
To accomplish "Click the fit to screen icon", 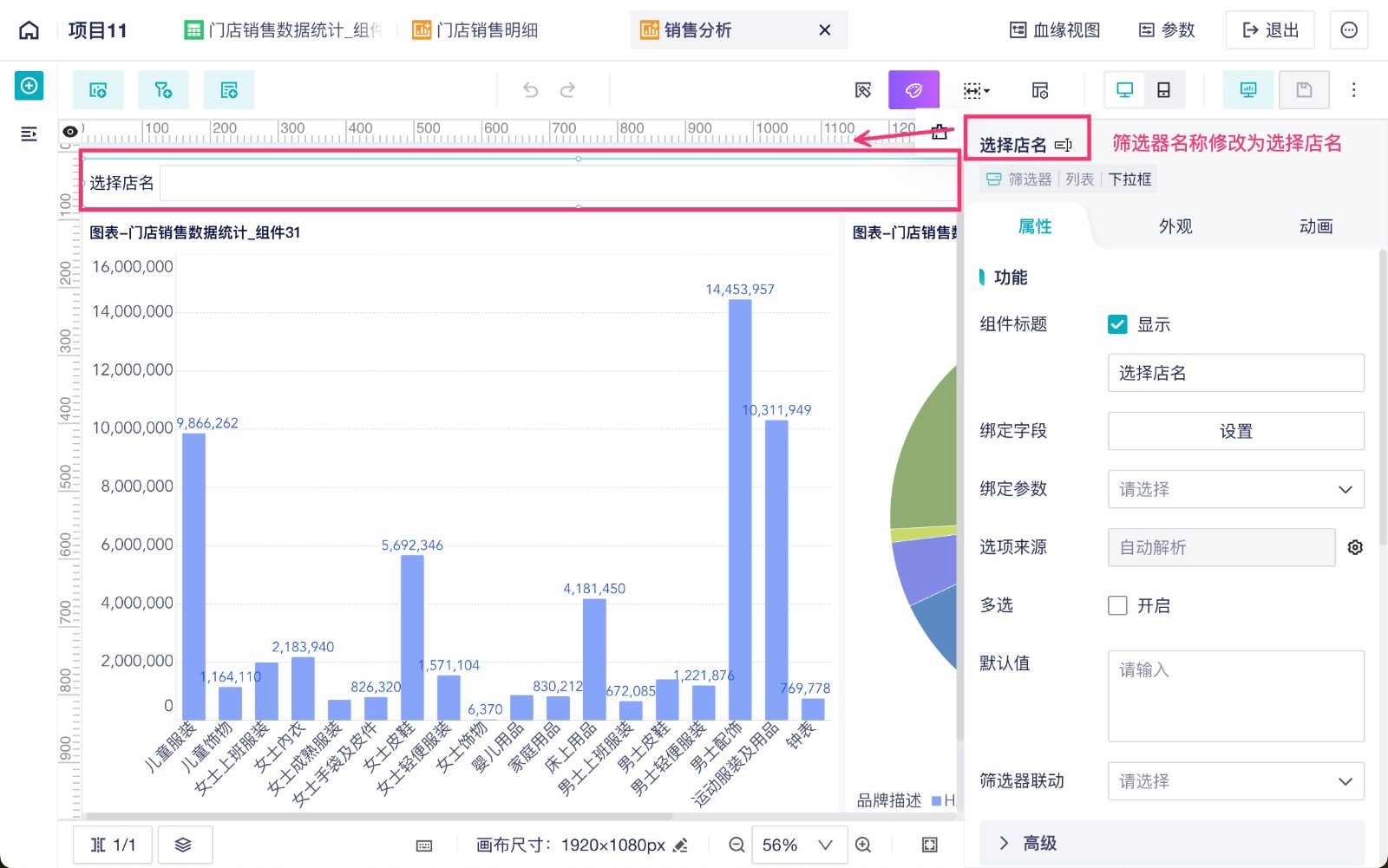I will pos(929,845).
